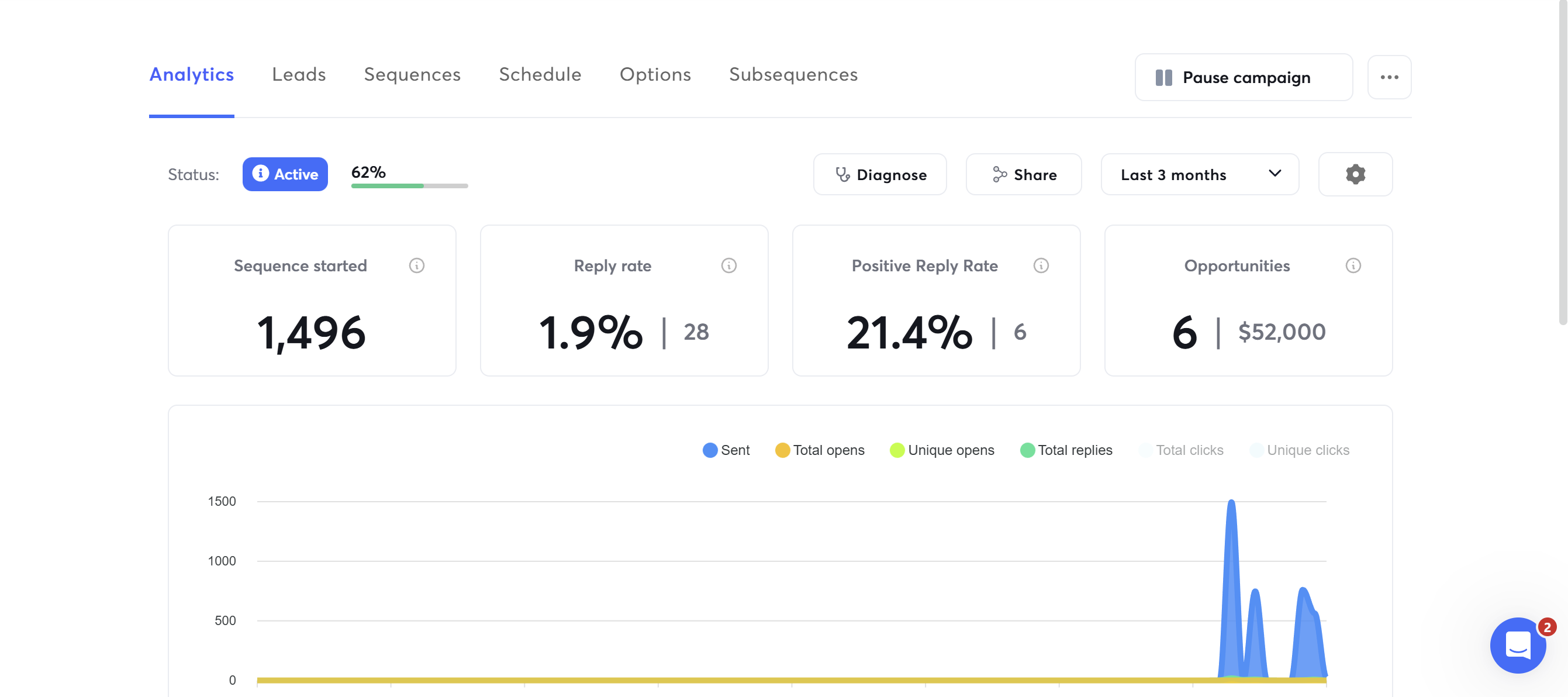Image resolution: width=1568 pixels, height=697 pixels.
Task: Open the Sequences tab
Action: coord(412,74)
